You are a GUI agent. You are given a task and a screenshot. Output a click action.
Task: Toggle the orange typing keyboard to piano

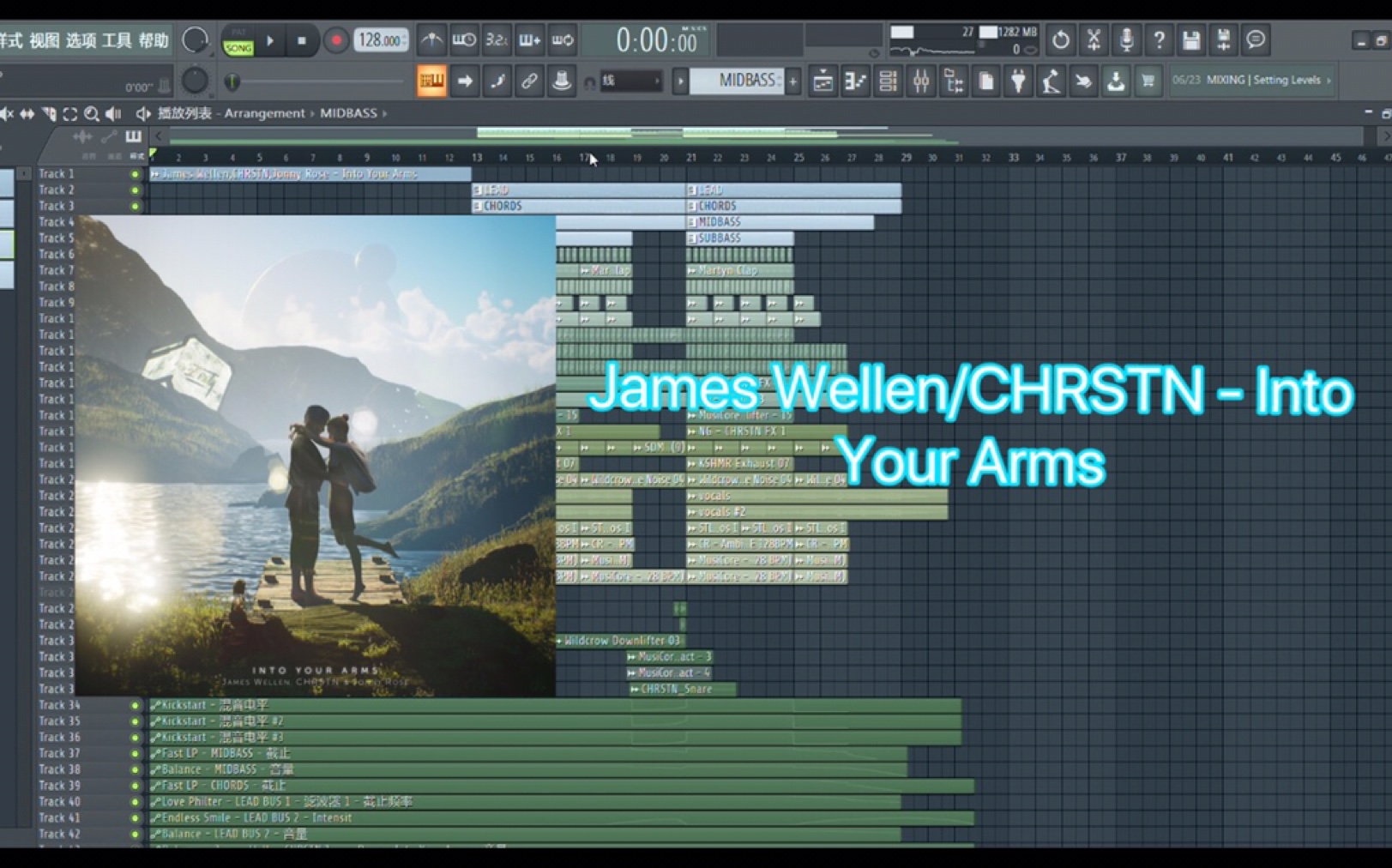[x=431, y=81]
